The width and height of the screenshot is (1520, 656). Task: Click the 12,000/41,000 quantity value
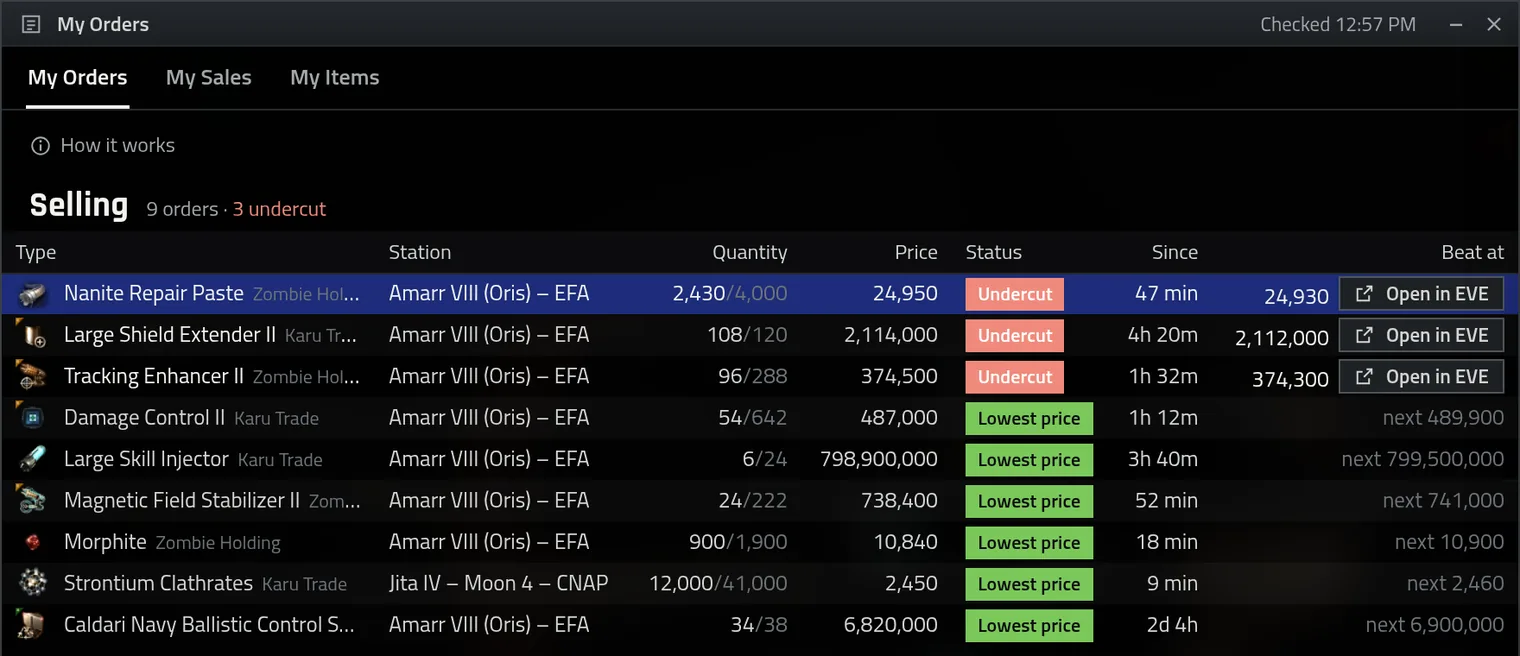click(718, 583)
